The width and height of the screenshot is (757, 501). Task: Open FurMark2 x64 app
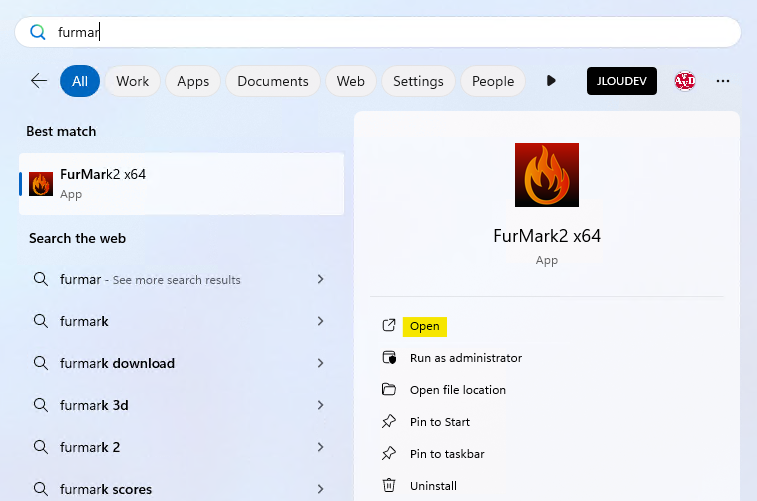tap(424, 326)
